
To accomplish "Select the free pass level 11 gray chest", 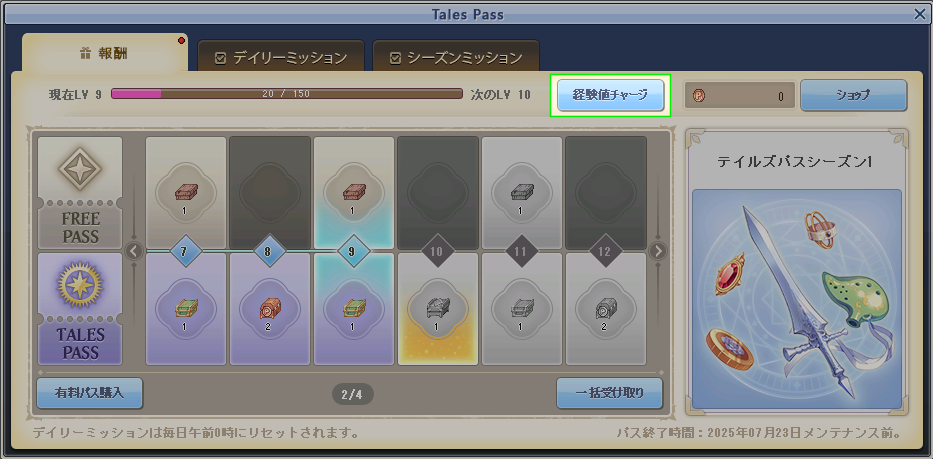I will point(521,193).
